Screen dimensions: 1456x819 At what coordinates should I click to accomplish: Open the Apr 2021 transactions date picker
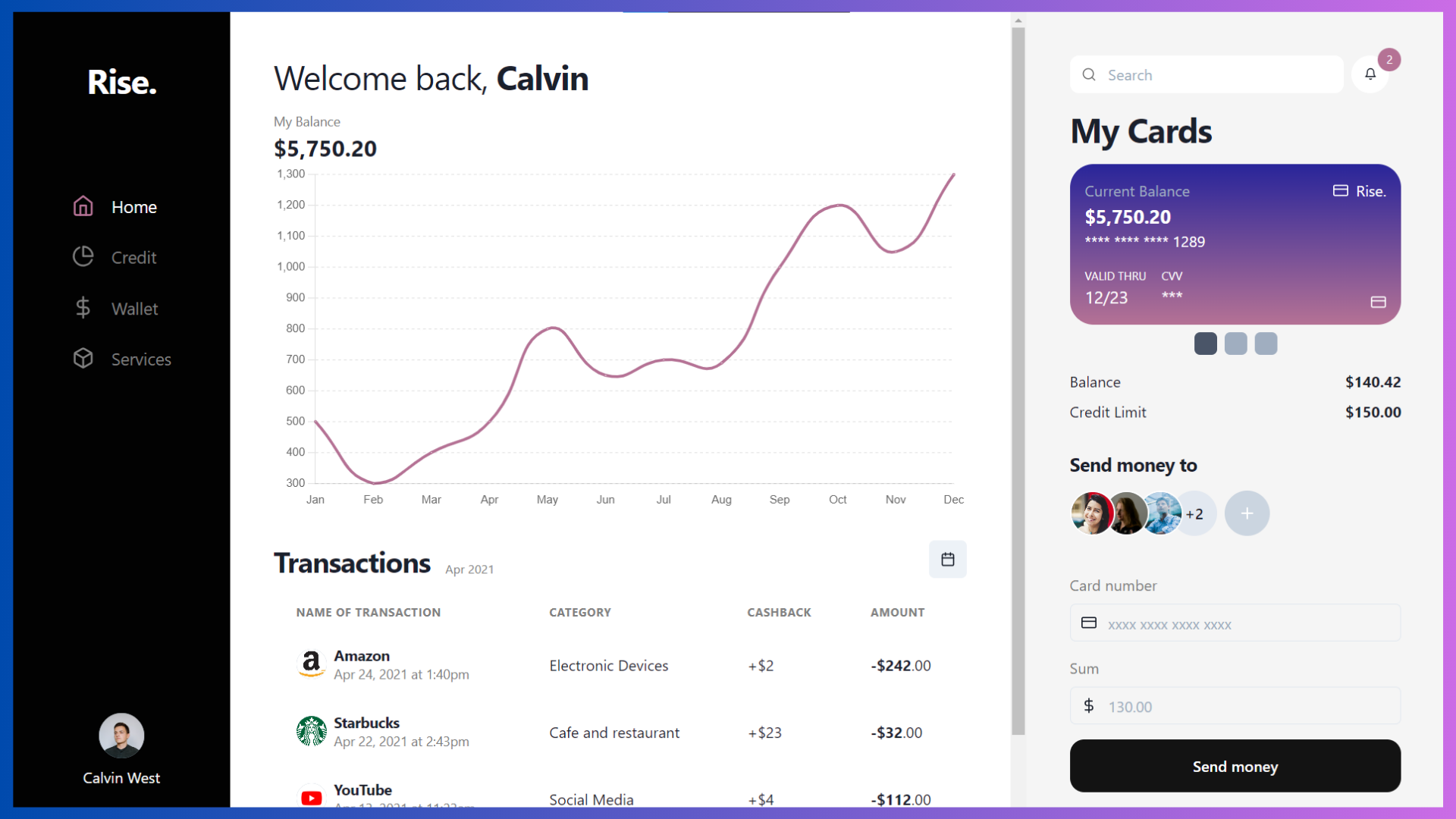(948, 559)
